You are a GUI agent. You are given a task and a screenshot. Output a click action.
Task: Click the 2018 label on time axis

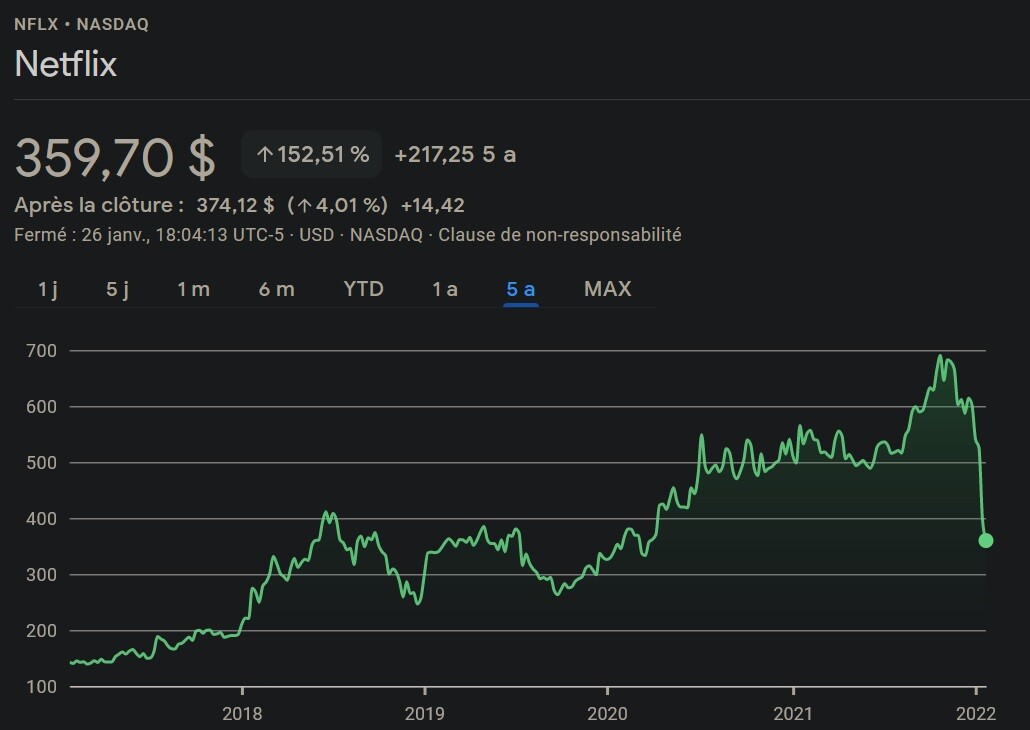(x=241, y=715)
